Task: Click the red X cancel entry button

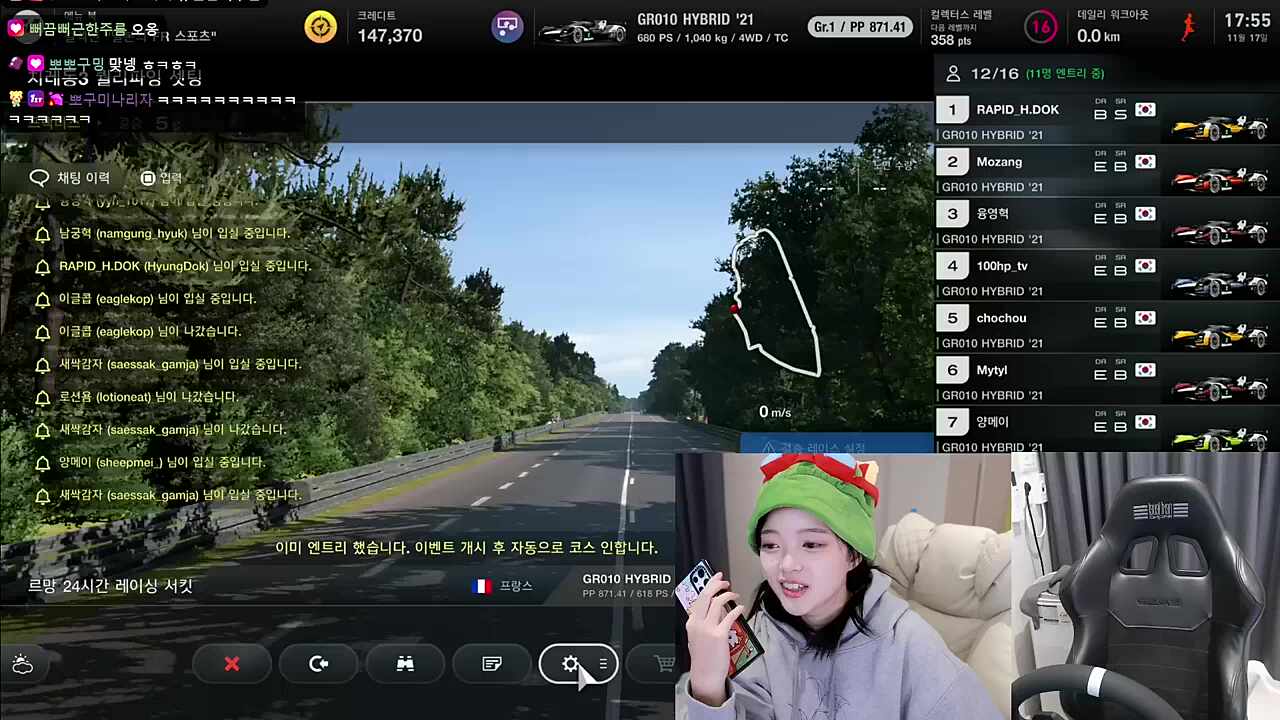Action: [x=232, y=664]
